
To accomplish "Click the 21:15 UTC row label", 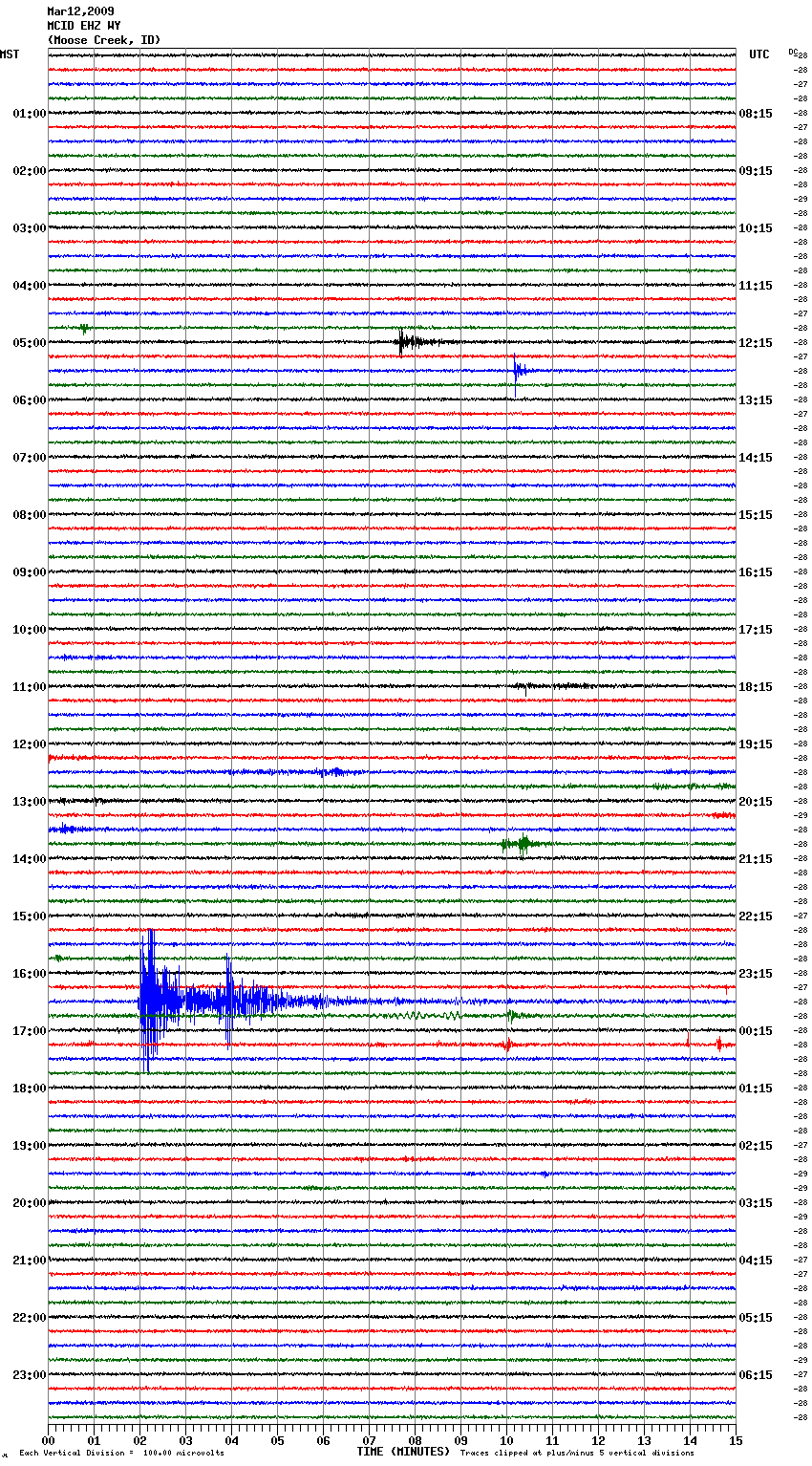I will 756,859.
